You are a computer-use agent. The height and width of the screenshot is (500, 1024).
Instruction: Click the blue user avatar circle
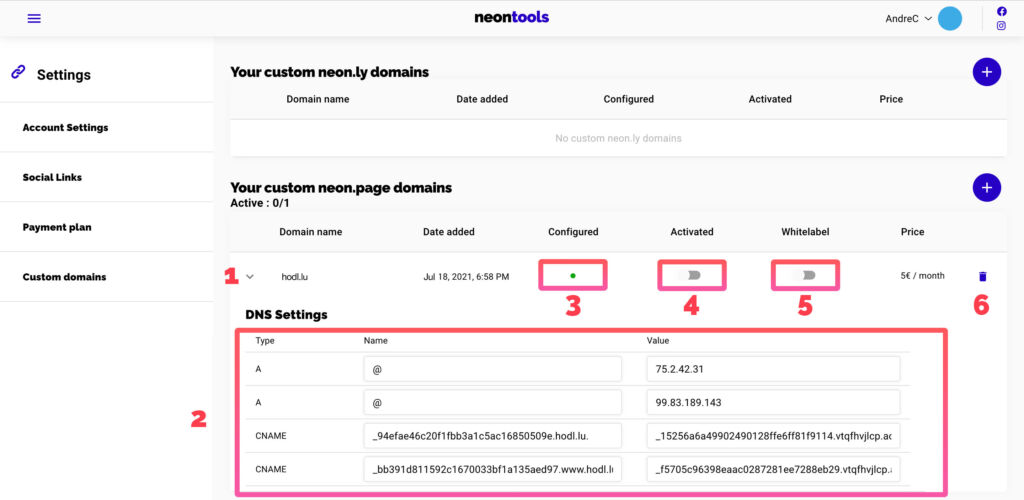click(950, 19)
